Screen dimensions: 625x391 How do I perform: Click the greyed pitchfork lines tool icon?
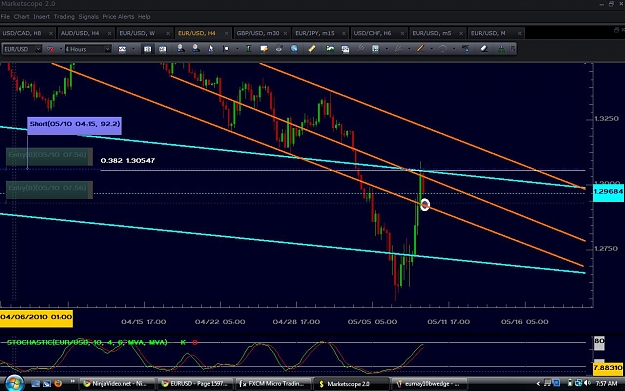pyautogui.click(x=398, y=49)
